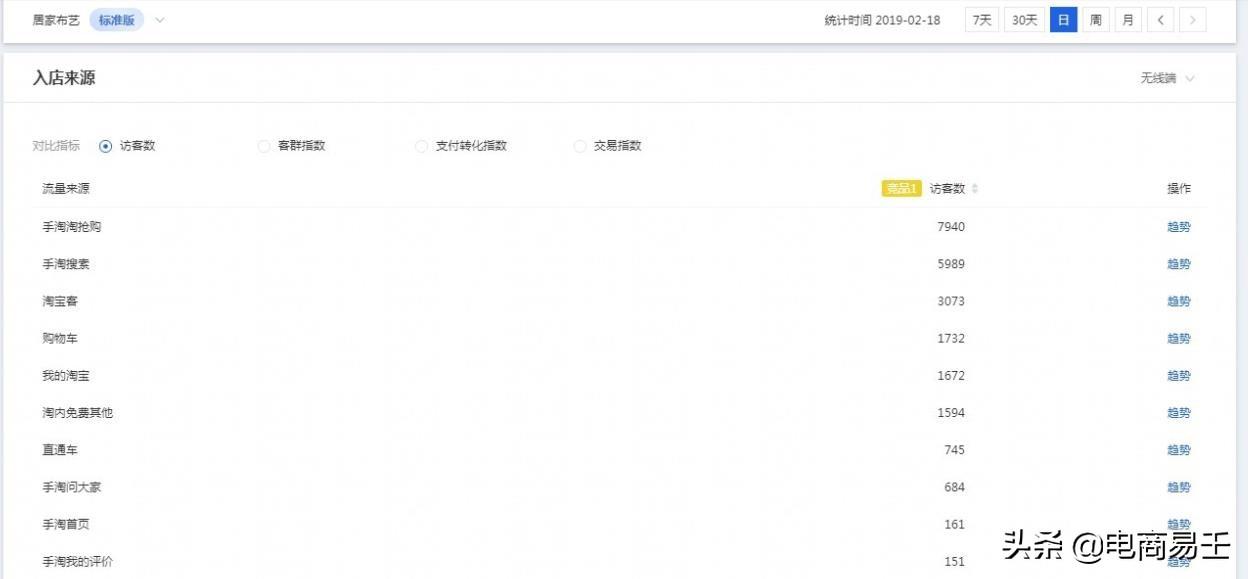1248x579 pixels.
Task: Open 趋势 link for 直通车
Action: click(x=1179, y=450)
